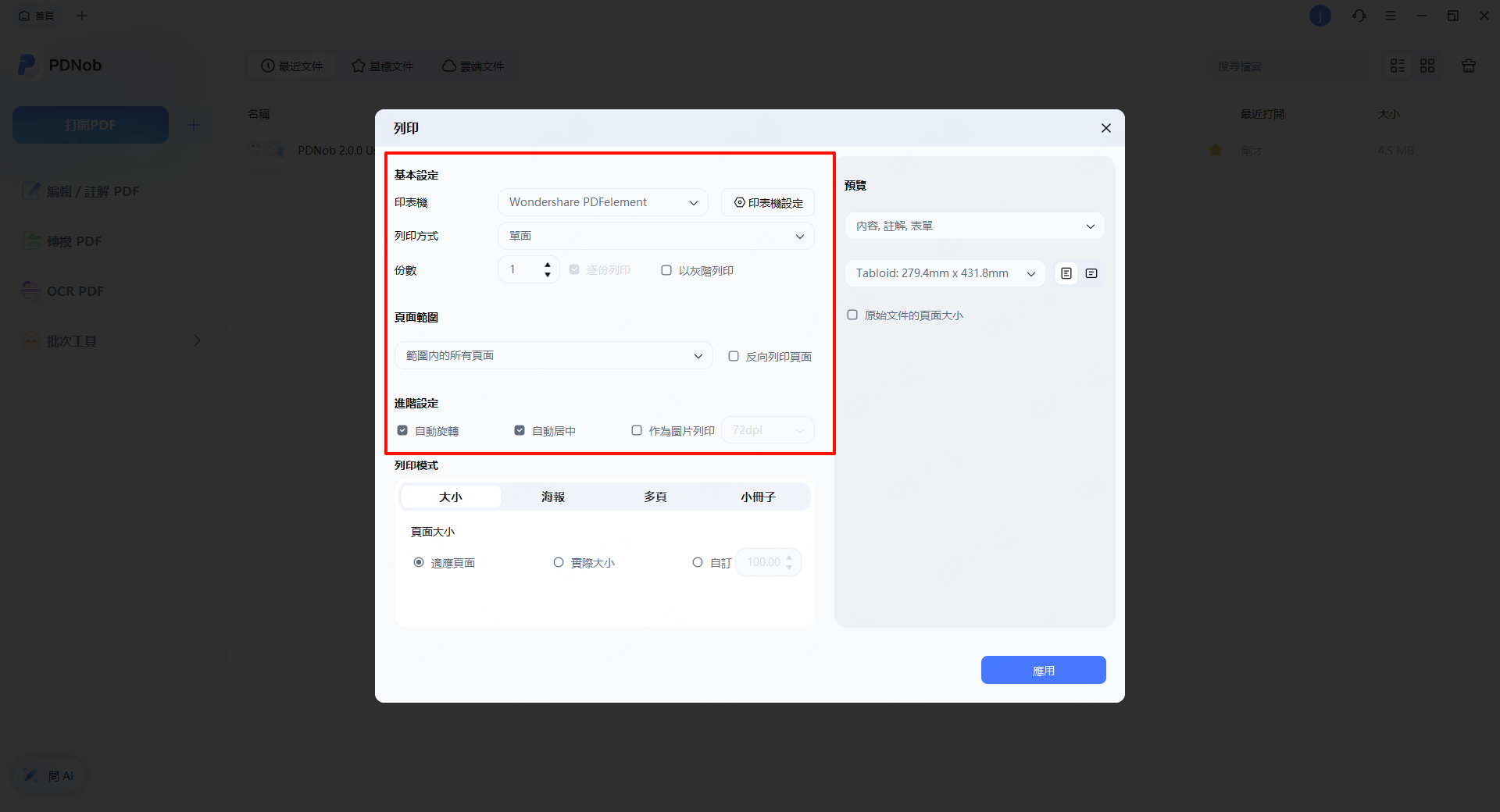This screenshot has width=1500, height=812.
Task: Open the 72dpi resolution dropdown
Action: pos(768,430)
